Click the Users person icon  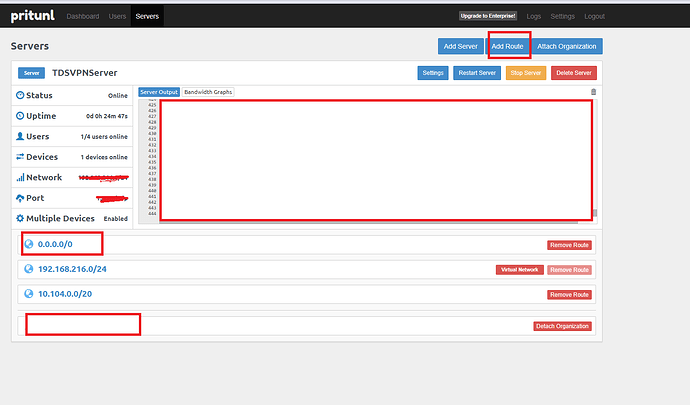20,136
